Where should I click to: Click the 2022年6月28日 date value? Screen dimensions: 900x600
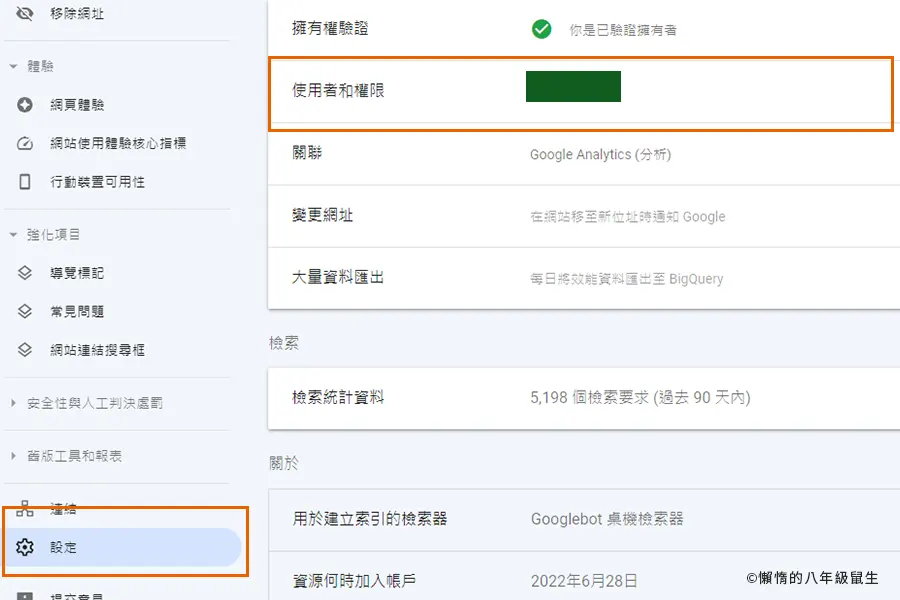[x=584, y=581]
